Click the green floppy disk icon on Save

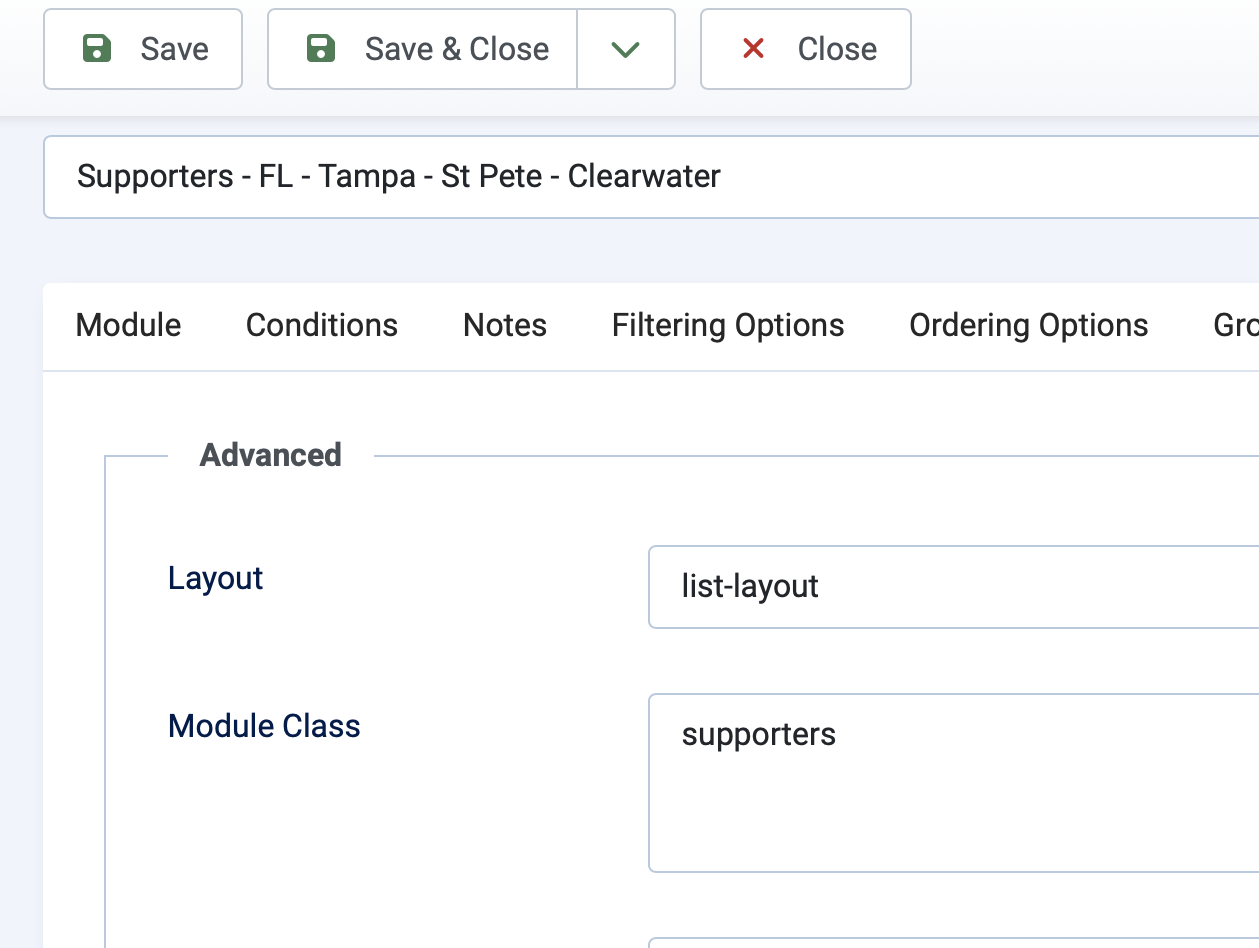[96, 49]
